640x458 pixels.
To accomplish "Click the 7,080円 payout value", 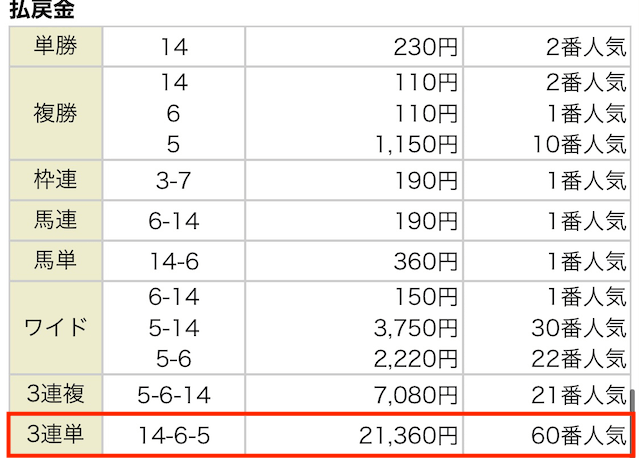I will coord(416,395).
